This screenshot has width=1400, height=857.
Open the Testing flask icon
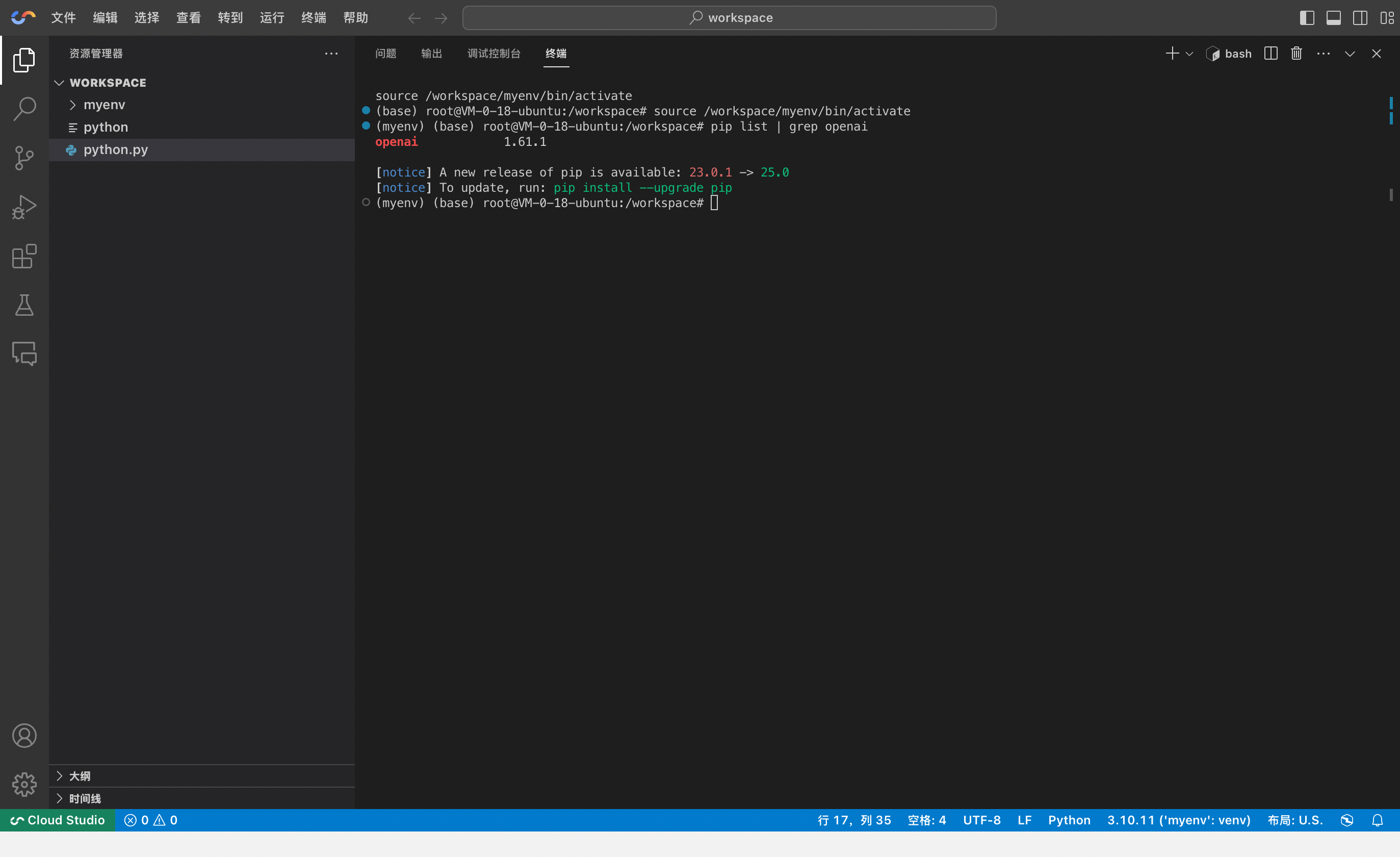tap(24, 305)
